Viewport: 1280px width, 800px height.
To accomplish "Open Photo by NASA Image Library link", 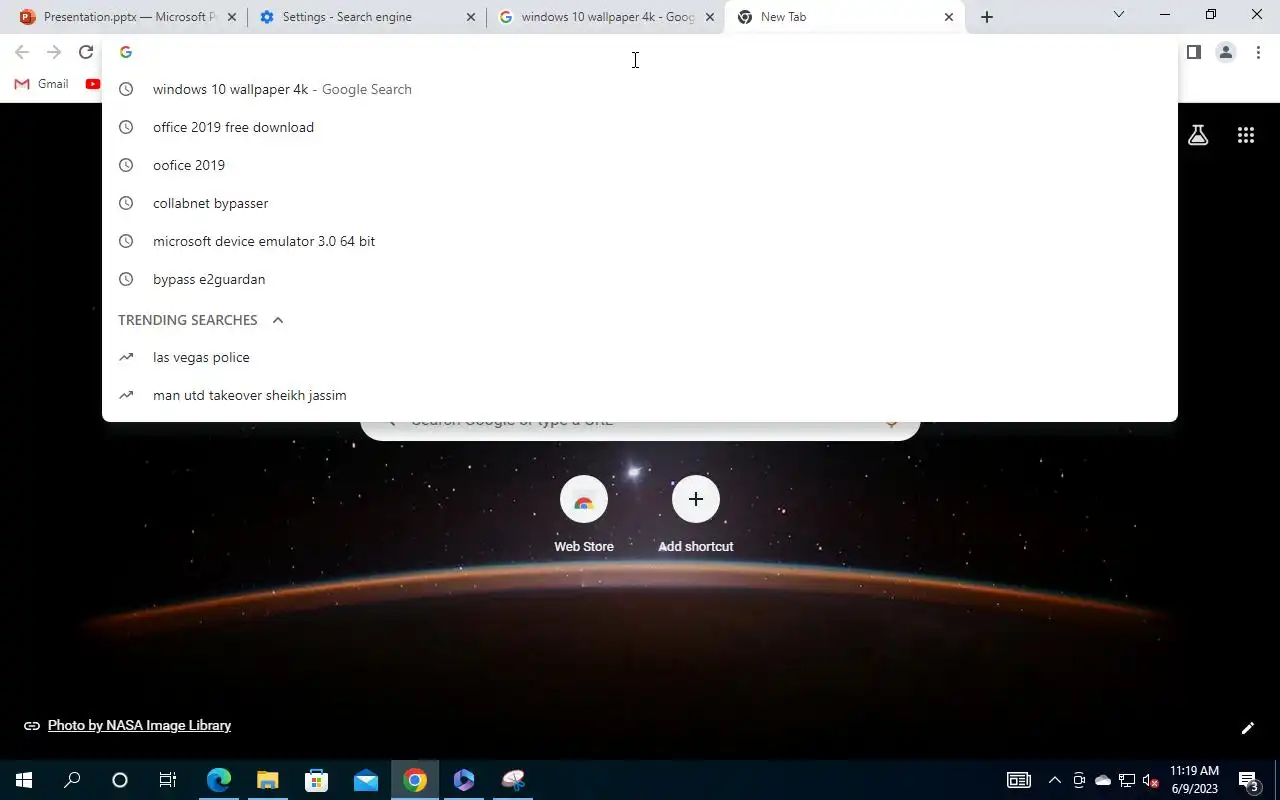I will (x=139, y=725).
